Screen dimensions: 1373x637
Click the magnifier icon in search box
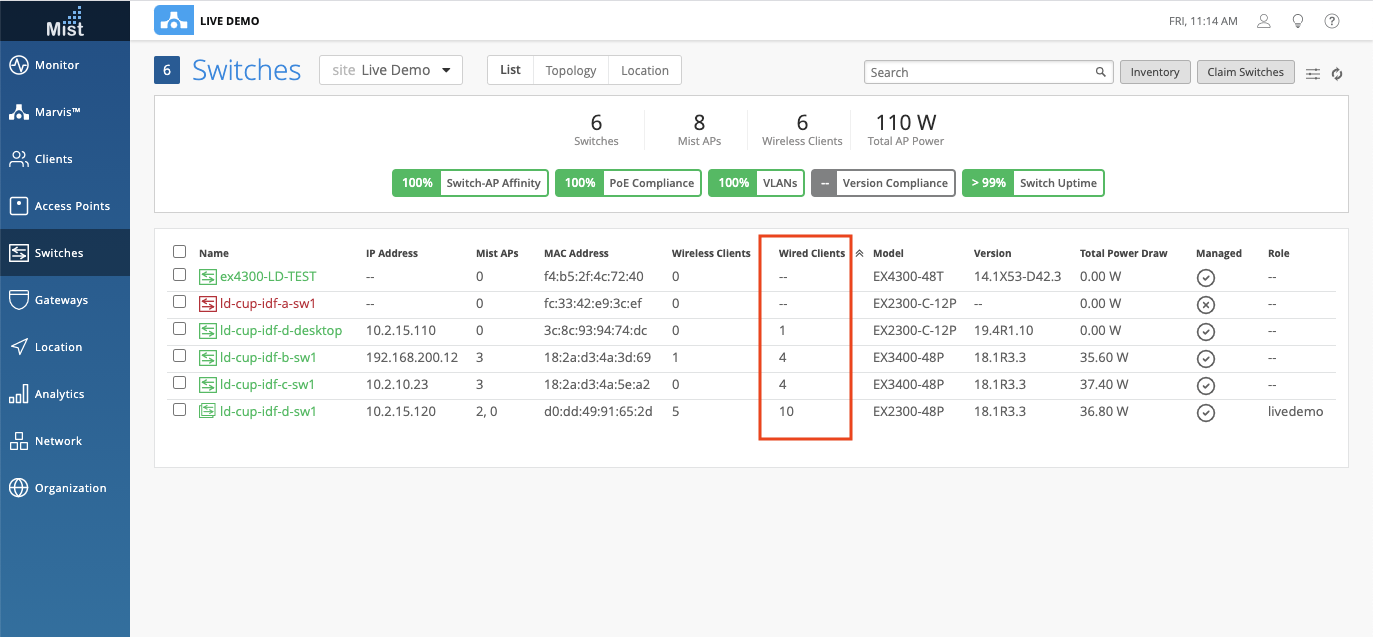point(1100,72)
